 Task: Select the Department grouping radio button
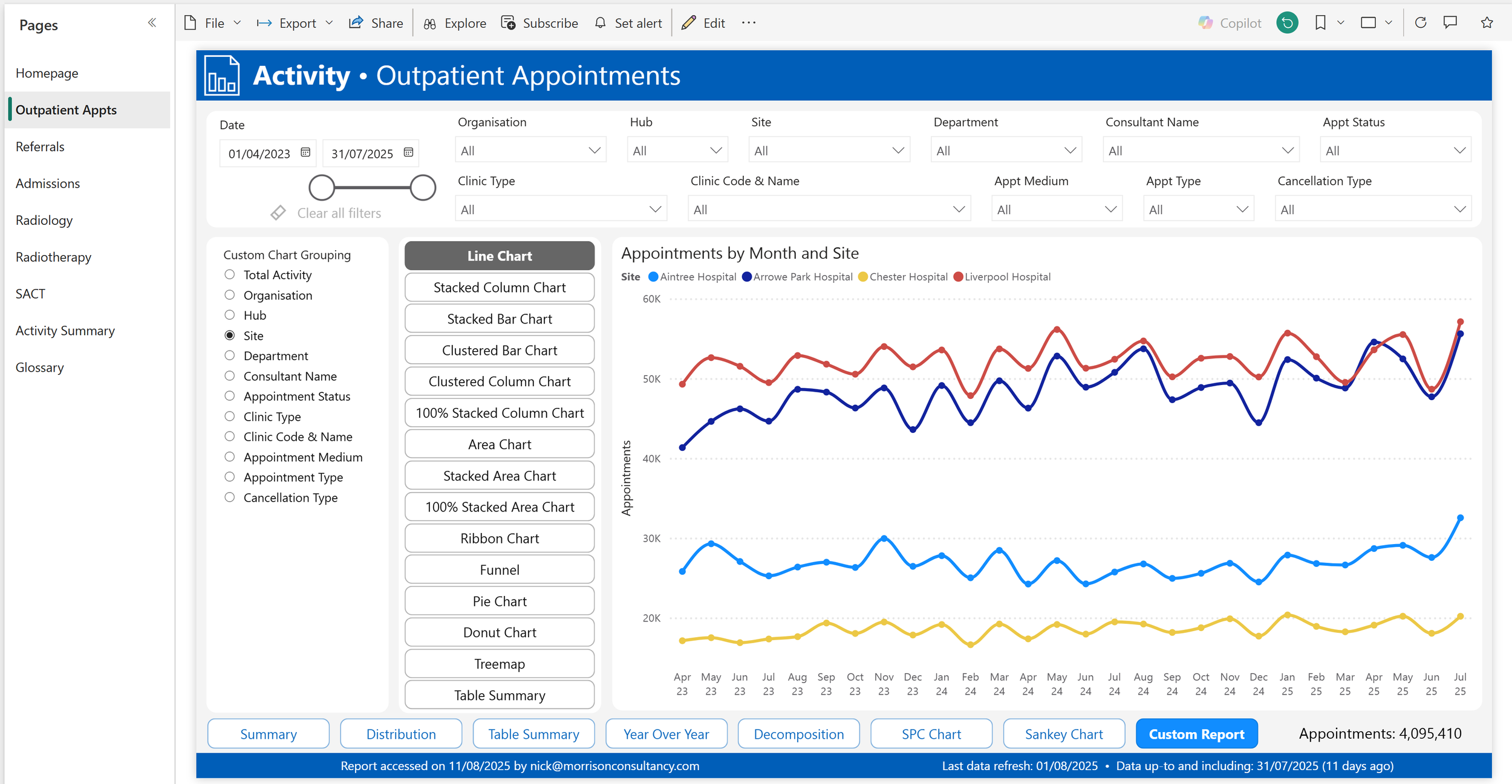tap(230, 355)
